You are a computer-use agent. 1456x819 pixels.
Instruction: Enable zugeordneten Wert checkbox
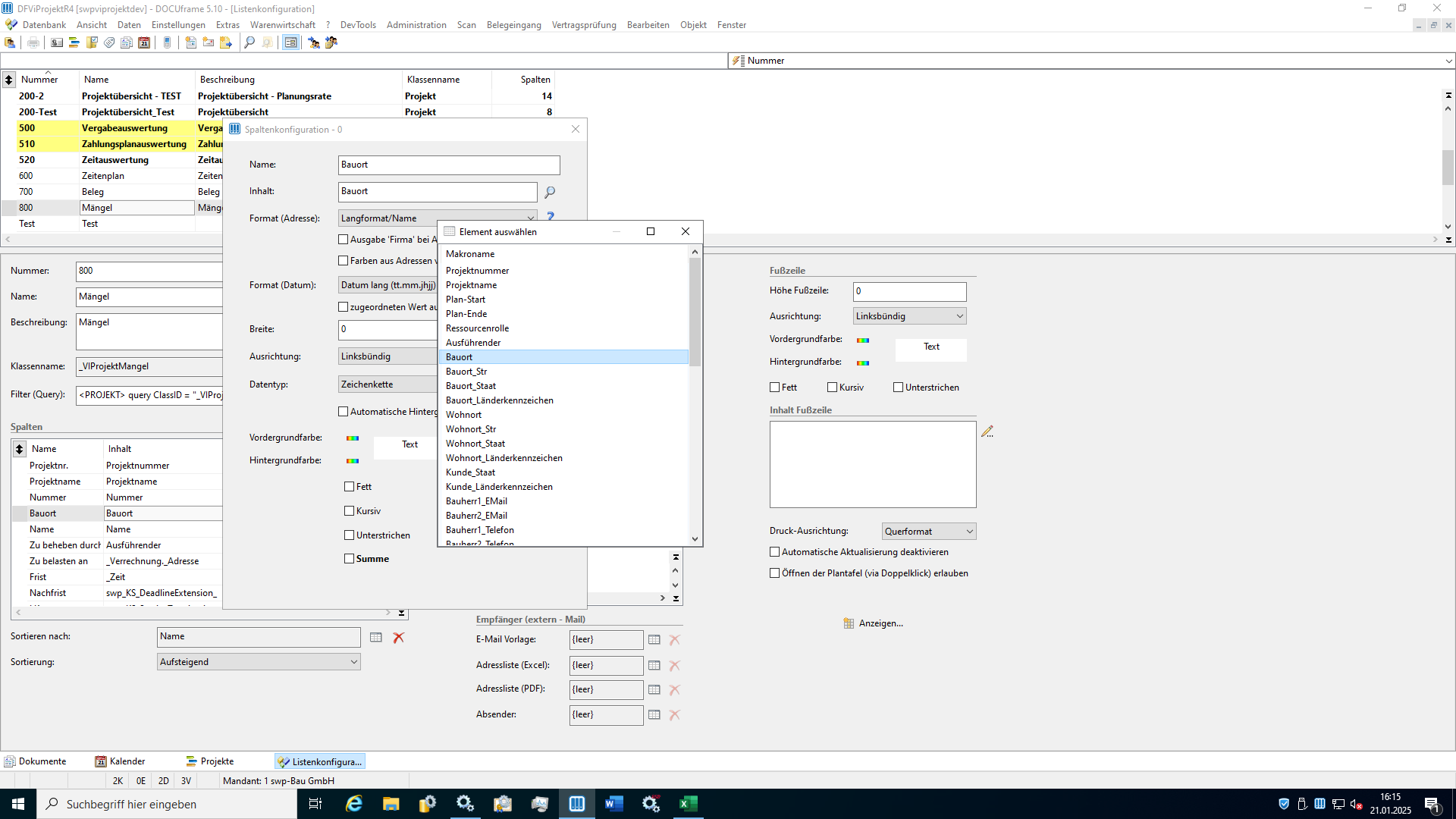pyautogui.click(x=344, y=307)
